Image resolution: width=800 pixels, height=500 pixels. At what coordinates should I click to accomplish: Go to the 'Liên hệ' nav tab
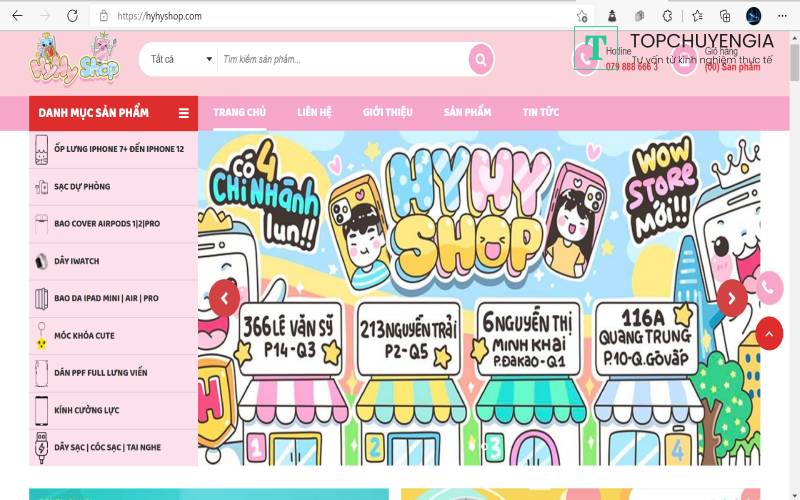(x=314, y=113)
